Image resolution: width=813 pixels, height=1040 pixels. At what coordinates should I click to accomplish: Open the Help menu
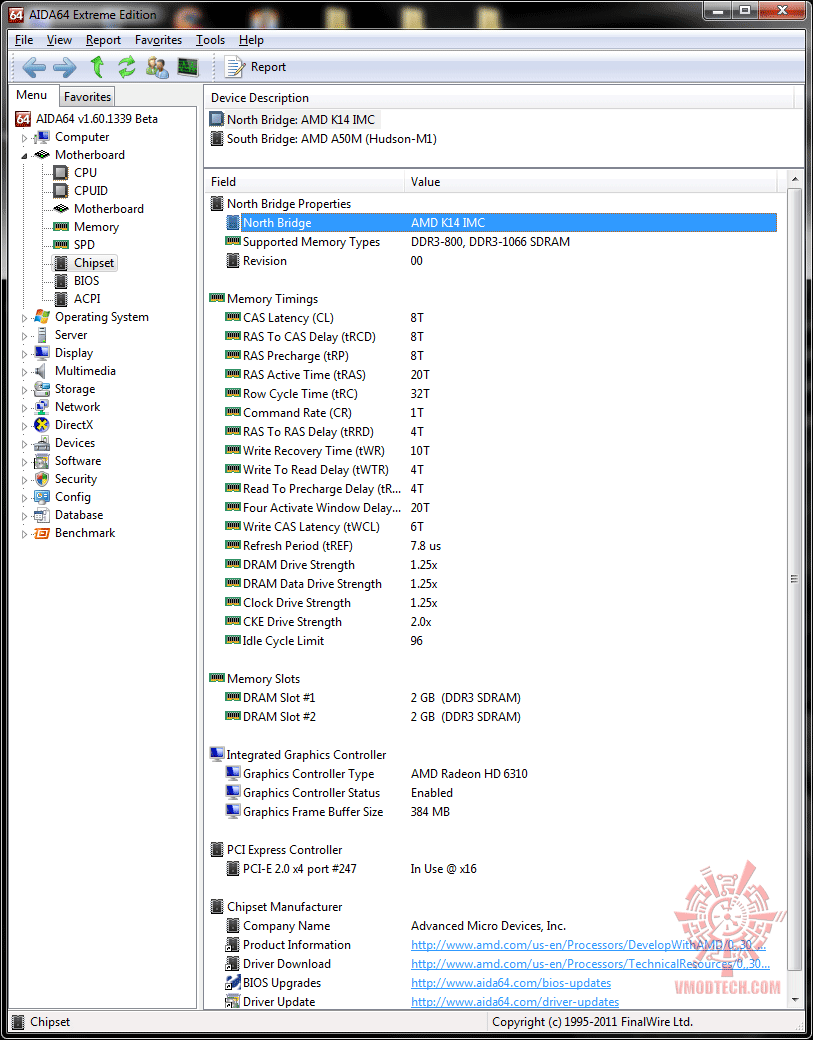tap(251, 40)
